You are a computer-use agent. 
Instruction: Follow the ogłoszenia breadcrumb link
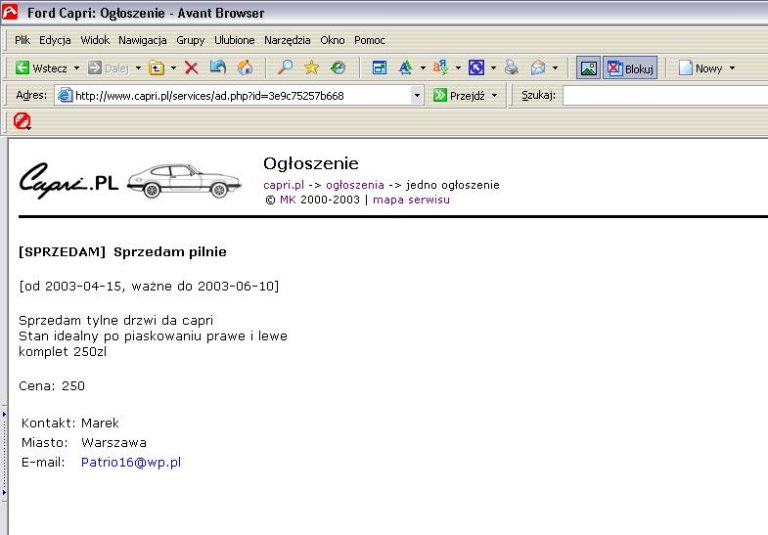coord(355,185)
